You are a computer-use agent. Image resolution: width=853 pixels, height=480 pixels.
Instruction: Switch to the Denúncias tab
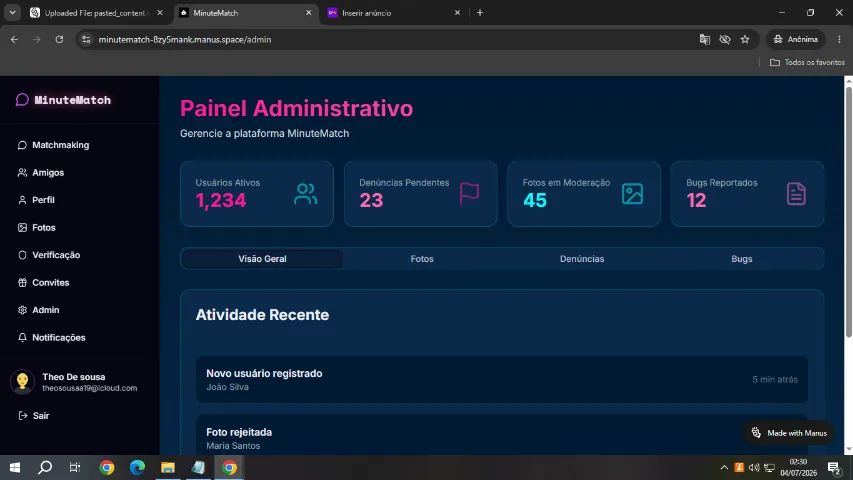(582, 259)
